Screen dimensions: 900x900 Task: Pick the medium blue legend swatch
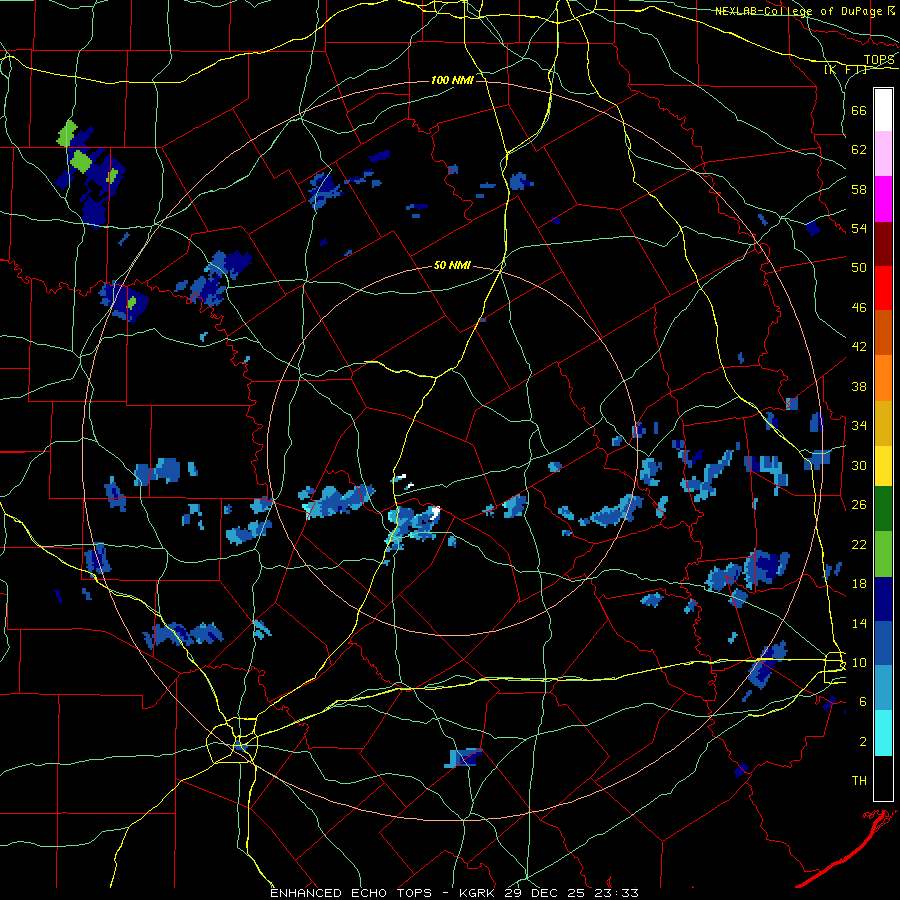coord(883,644)
